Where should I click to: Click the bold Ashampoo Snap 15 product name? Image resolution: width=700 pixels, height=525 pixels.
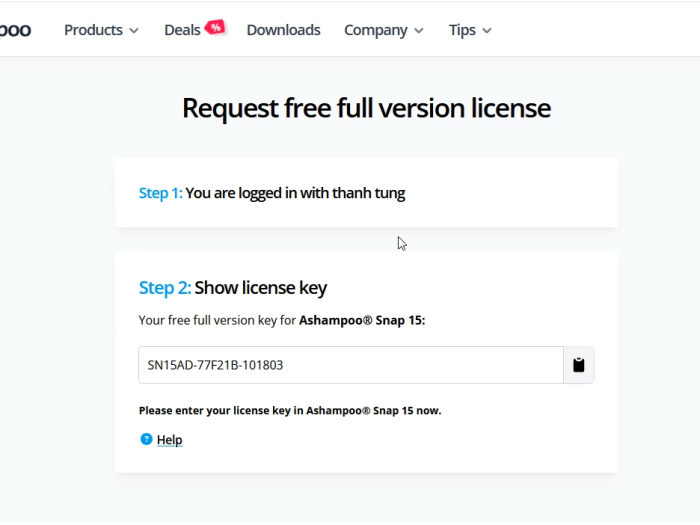(362, 320)
